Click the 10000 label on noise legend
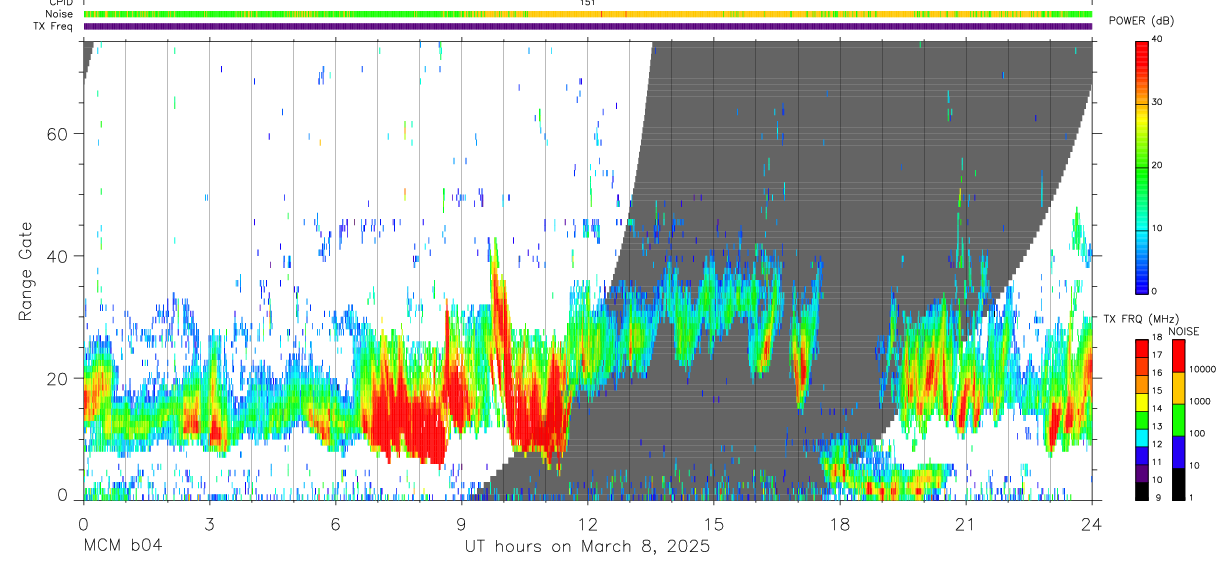The width and height of the screenshot is (1228, 567). pyautogui.click(x=1203, y=369)
